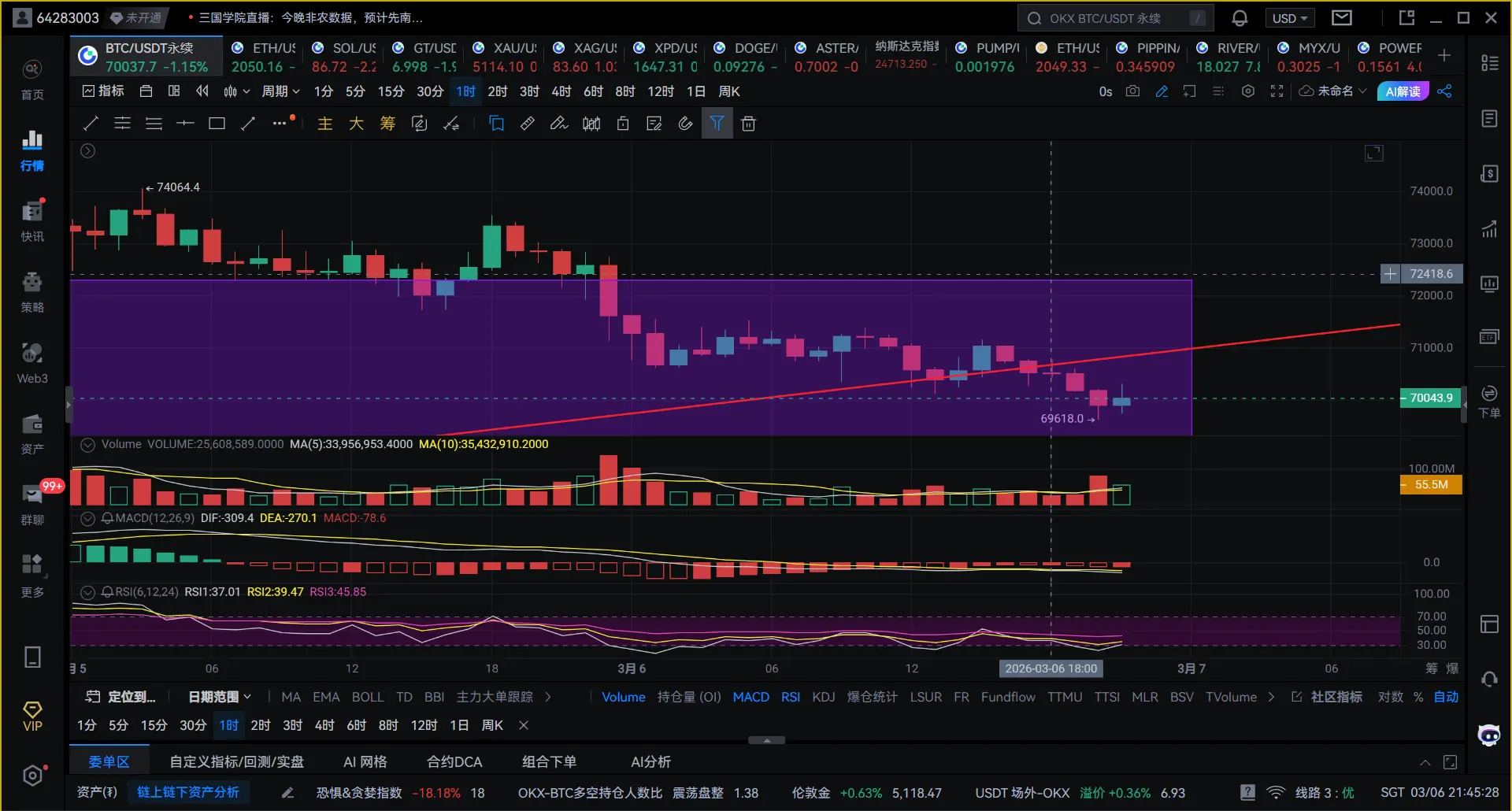Open the notification bell
The width and height of the screenshot is (1512, 811).
[1240, 18]
